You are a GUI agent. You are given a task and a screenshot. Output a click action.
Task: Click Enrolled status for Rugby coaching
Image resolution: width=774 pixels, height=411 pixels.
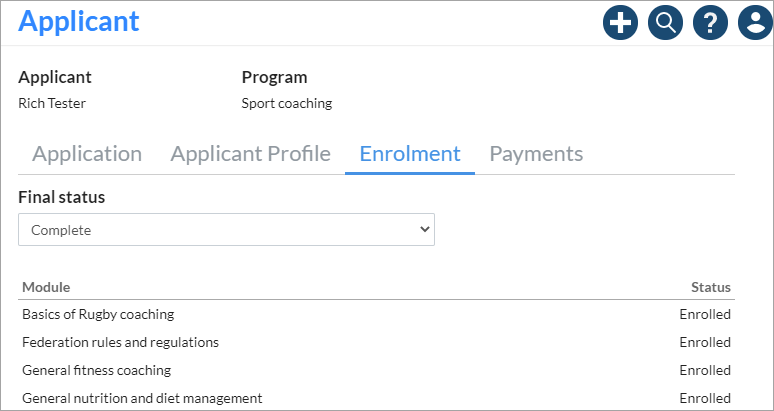[705, 314]
